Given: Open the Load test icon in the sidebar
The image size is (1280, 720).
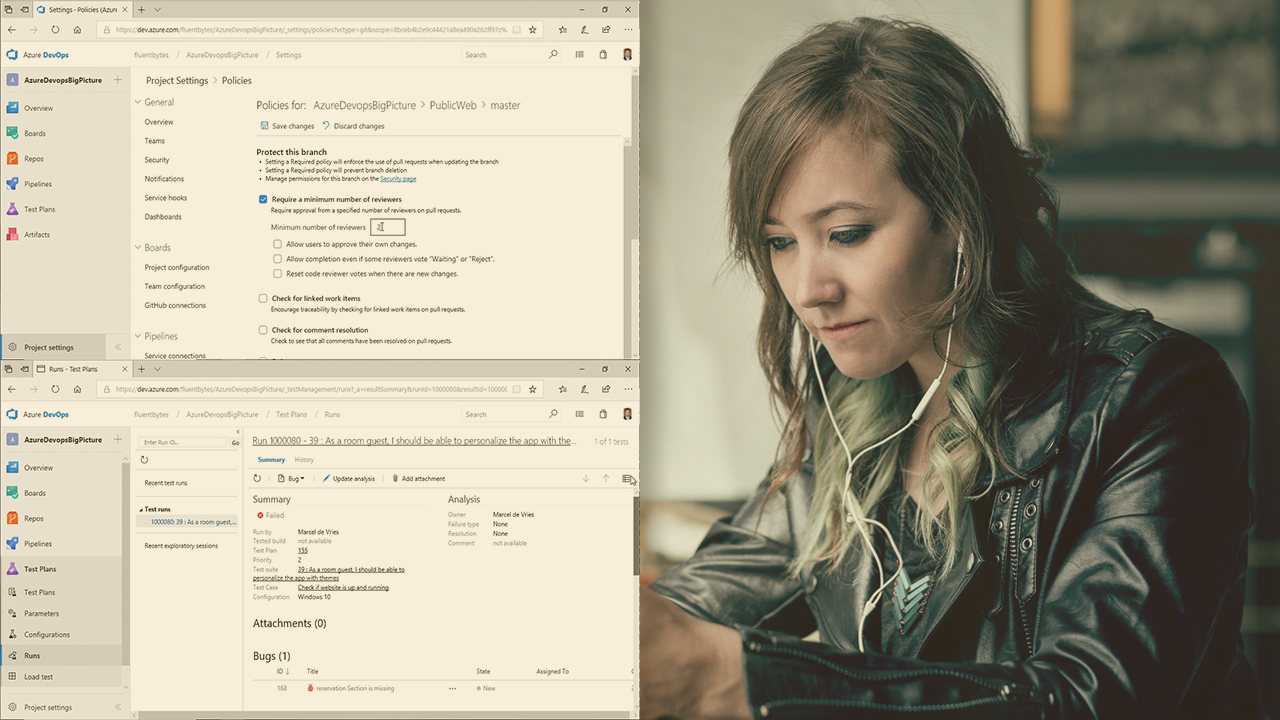Looking at the screenshot, I should (x=11, y=676).
